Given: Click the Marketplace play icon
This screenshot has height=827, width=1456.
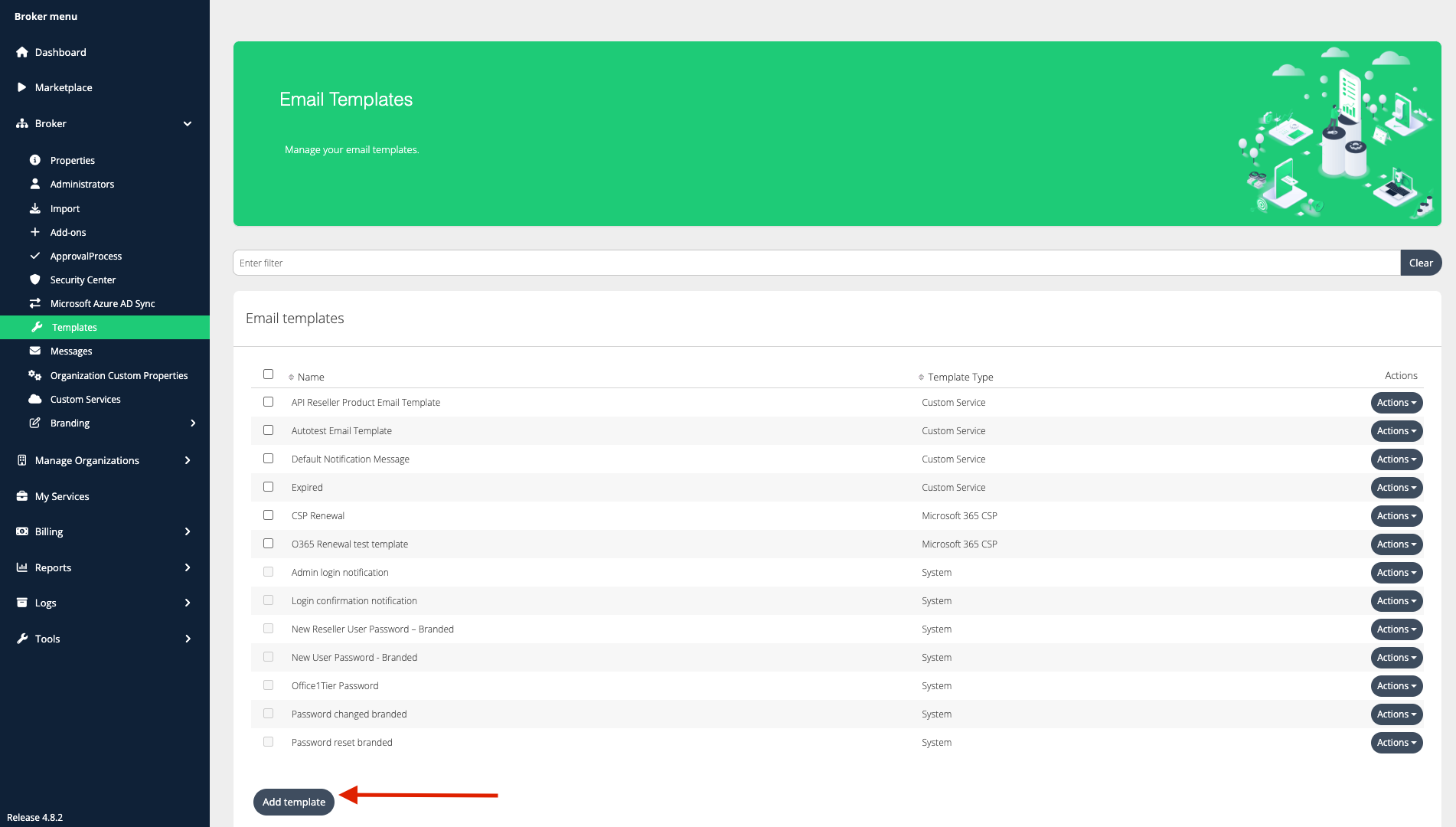Looking at the screenshot, I should coord(22,87).
